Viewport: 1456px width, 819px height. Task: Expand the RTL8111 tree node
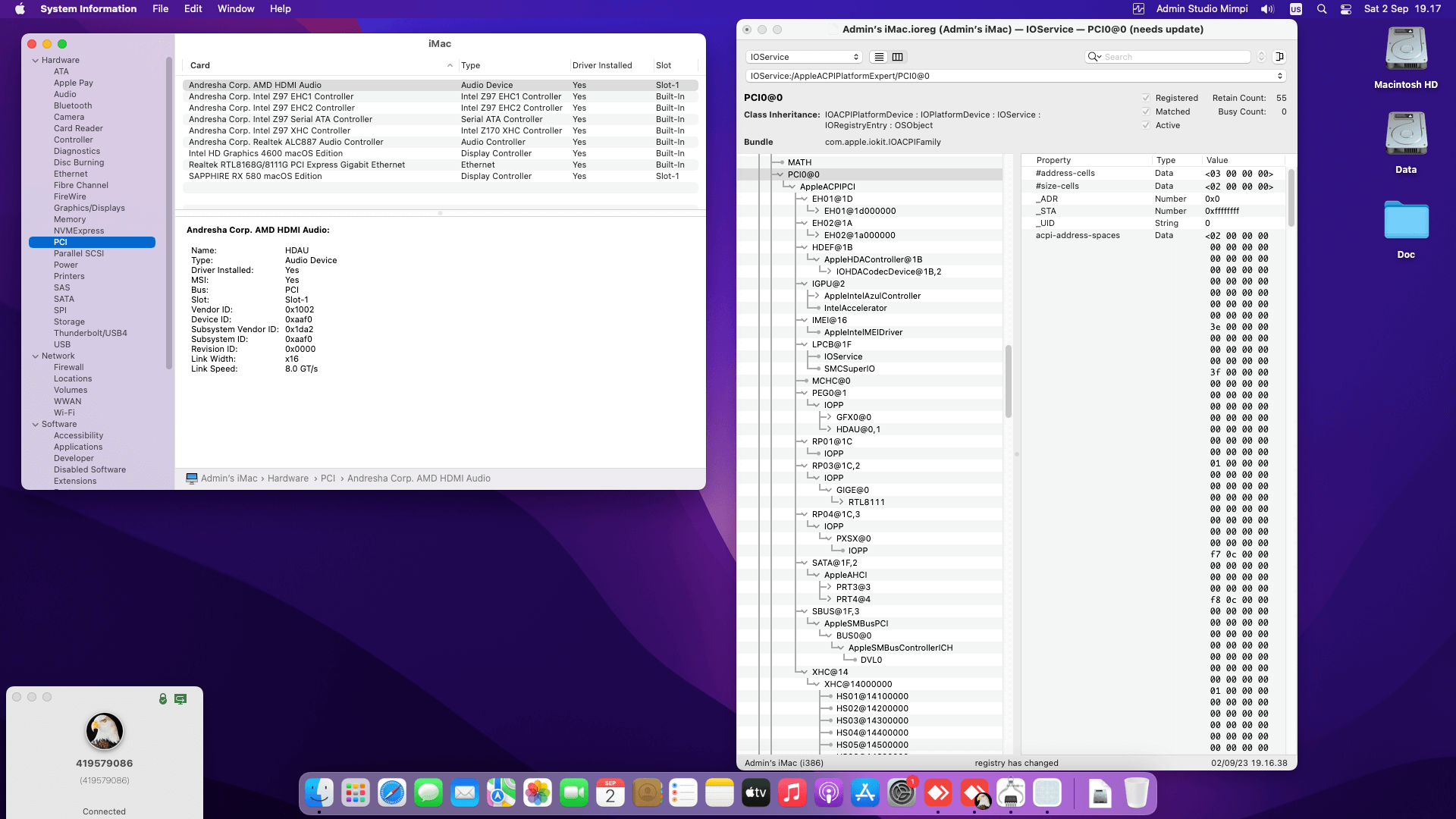click(840, 502)
